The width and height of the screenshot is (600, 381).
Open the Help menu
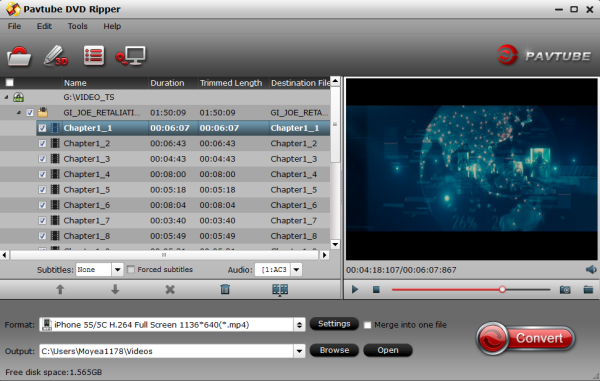(x=112, y=26)
